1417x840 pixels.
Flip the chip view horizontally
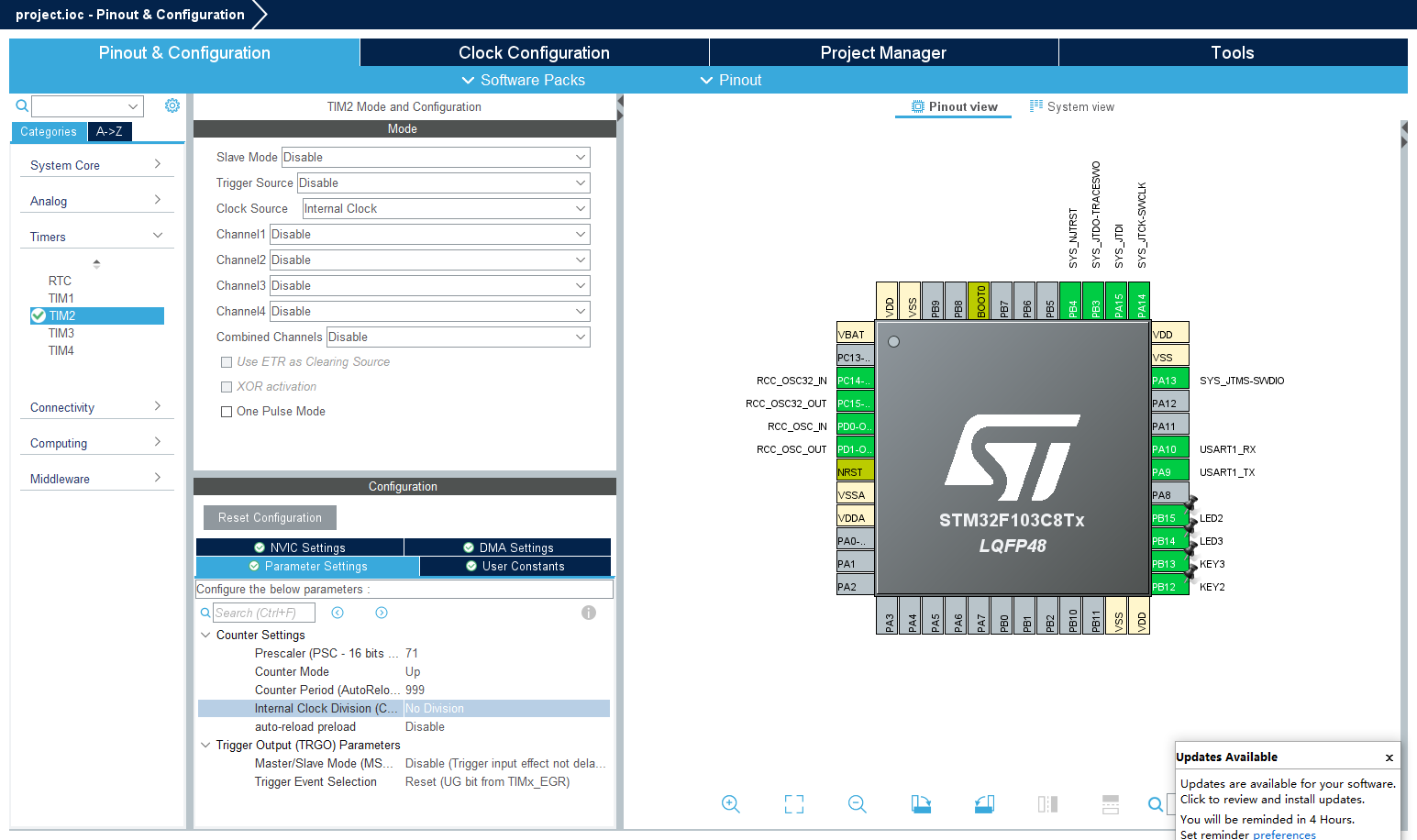1047,804
